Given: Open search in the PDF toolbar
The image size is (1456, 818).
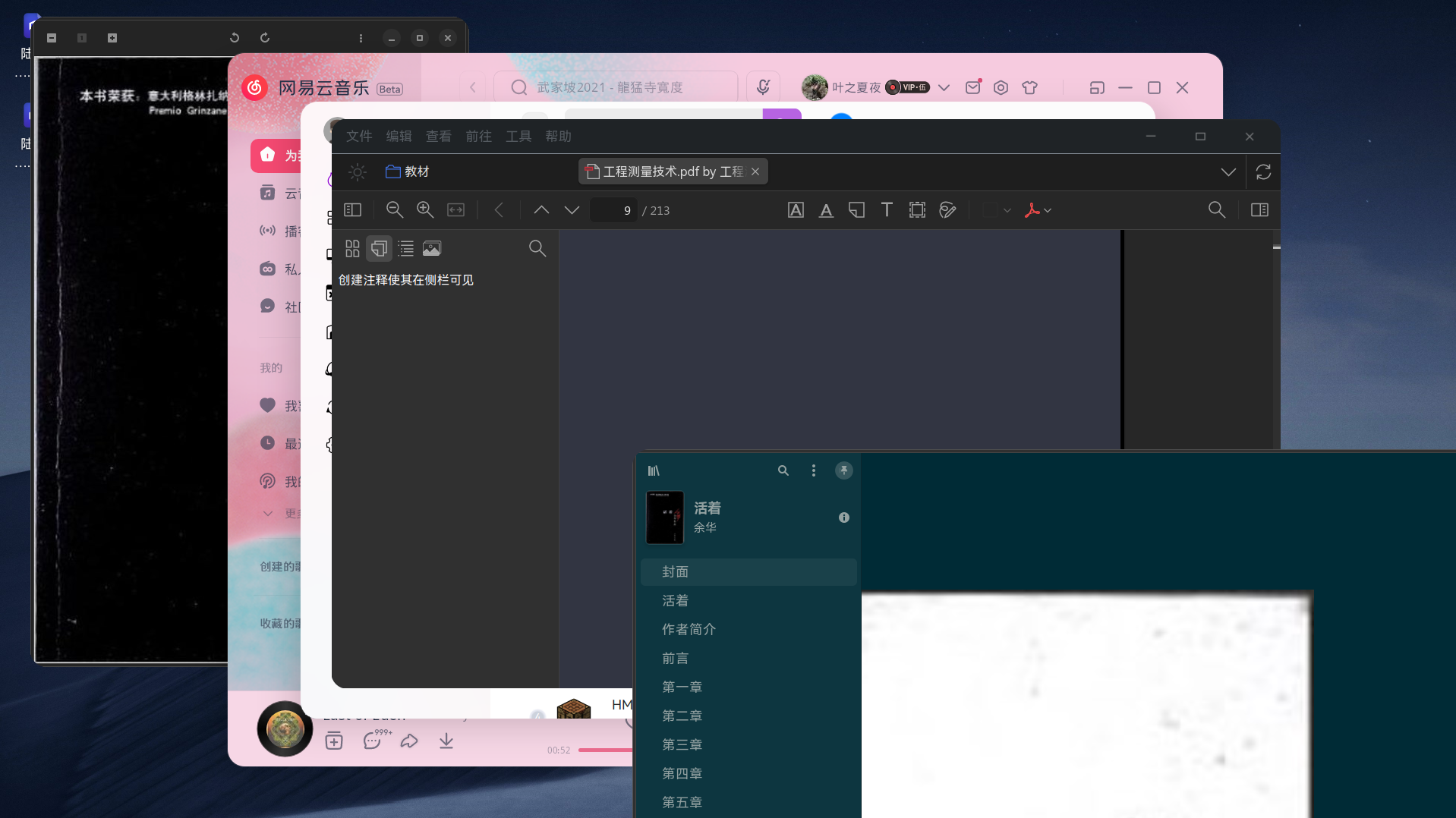Looking at the screenshot, I should click(1216, 210).
